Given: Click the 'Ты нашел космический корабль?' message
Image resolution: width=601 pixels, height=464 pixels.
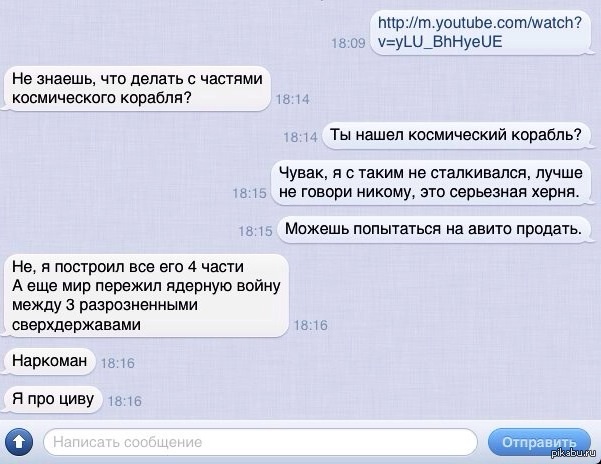Looking at the screenshot, I should pos(456,135).
